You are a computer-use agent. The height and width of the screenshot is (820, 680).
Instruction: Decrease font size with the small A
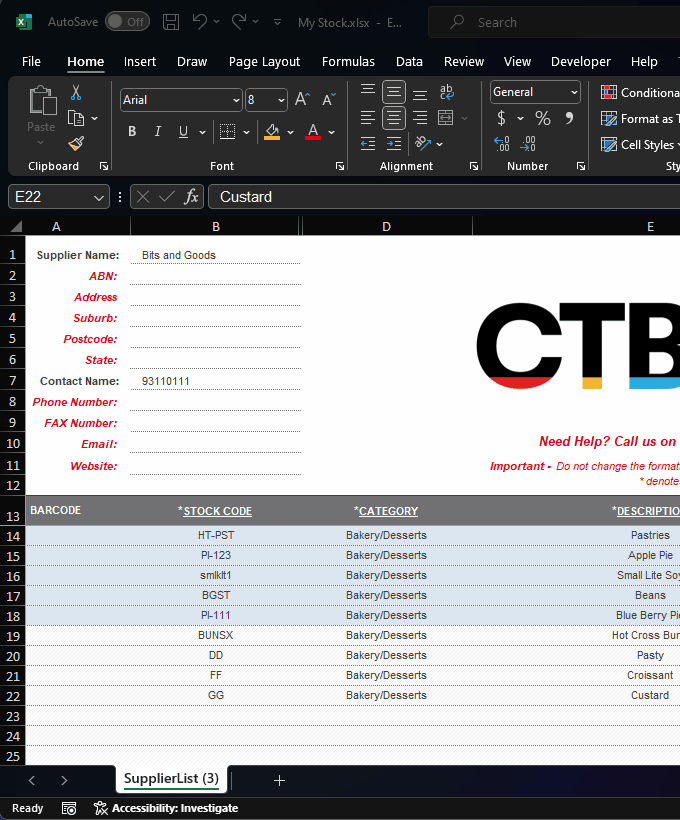pos(328,99)
